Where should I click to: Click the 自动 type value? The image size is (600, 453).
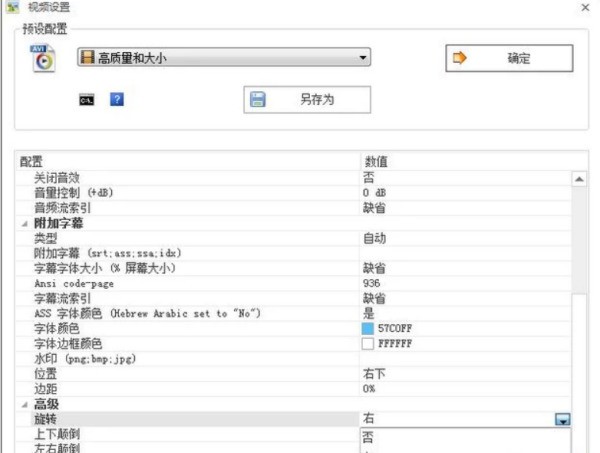374,238
